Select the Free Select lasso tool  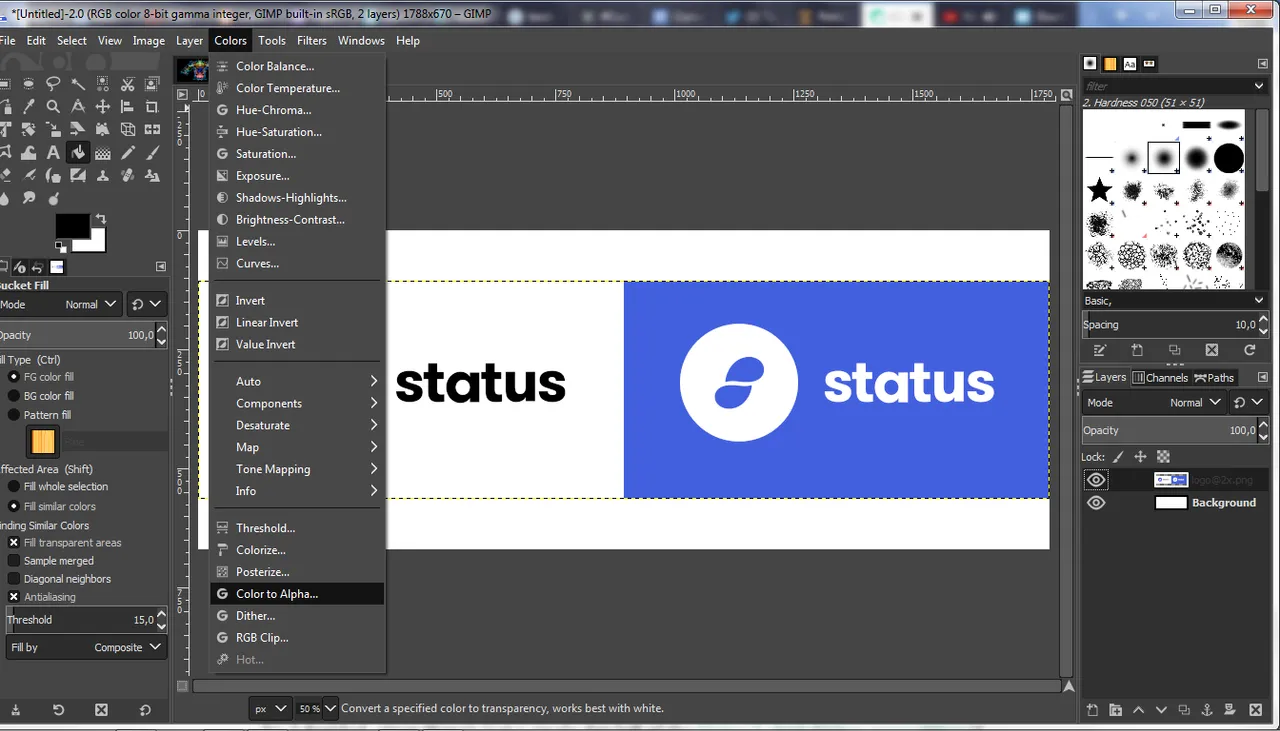53,84
